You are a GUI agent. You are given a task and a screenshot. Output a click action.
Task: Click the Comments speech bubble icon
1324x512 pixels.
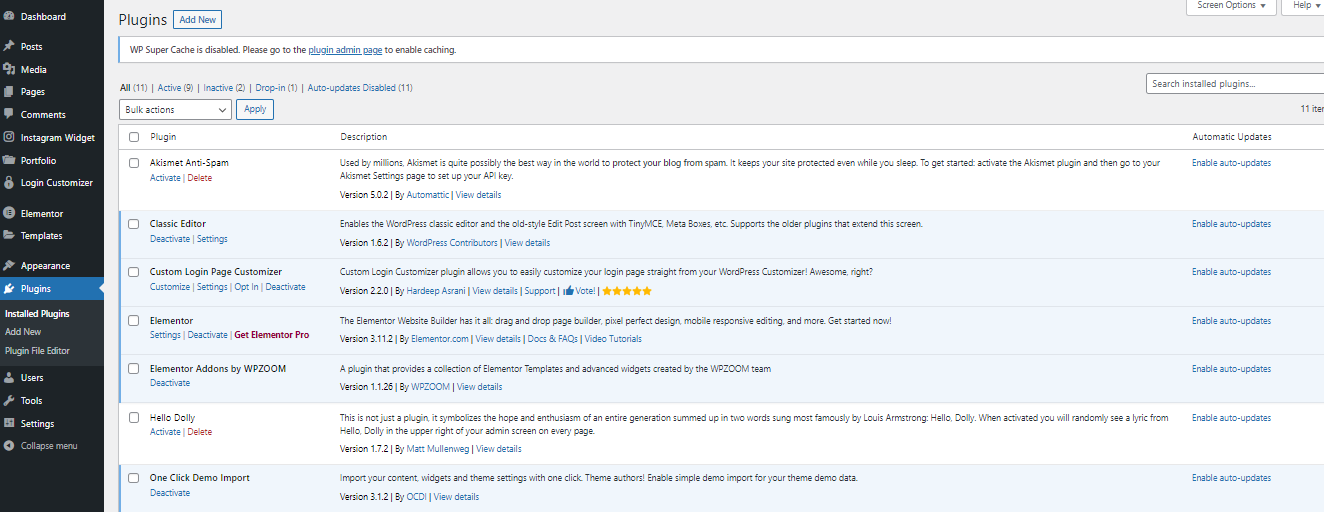click(x=9, y=114)
